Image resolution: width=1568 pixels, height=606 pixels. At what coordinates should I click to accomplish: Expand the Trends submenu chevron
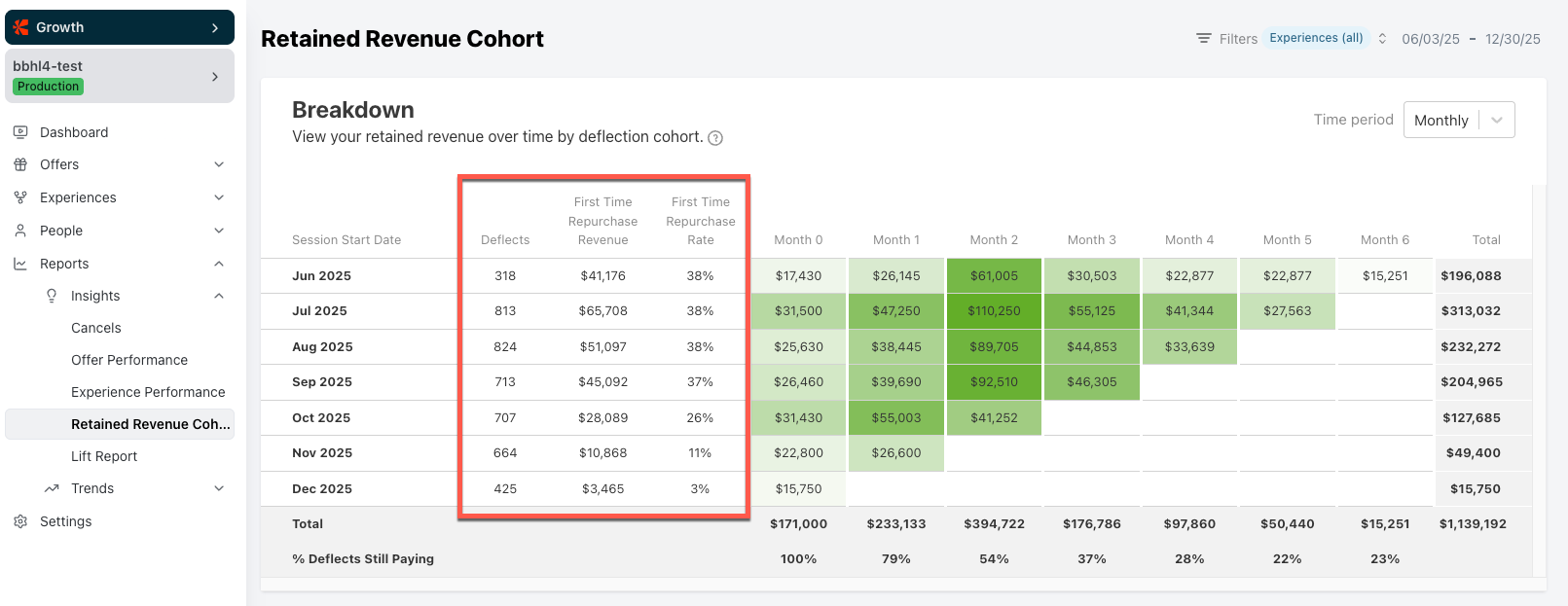(219, 488)
